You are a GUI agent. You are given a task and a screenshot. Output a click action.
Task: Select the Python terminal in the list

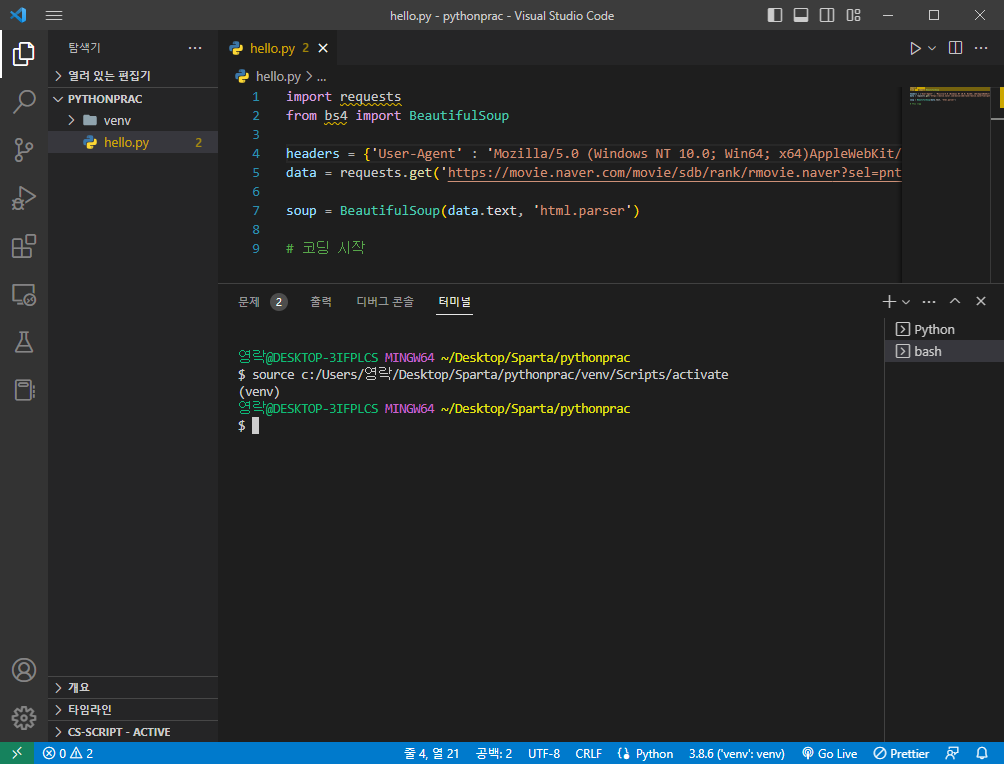tap(944, 329)
